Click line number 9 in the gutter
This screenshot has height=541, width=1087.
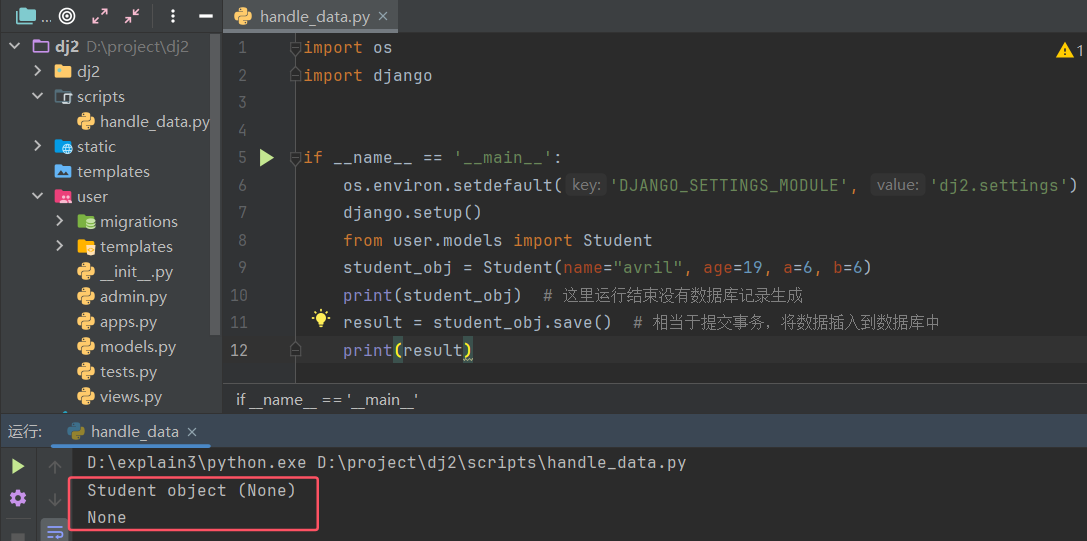242,268
